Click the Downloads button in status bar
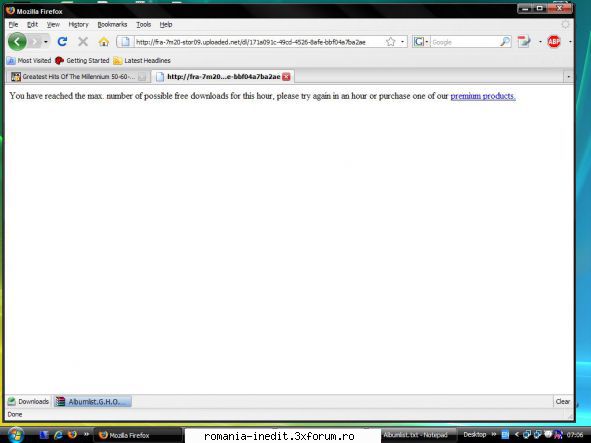The width and height of the screenshot is (591, 443). point(28,402)
